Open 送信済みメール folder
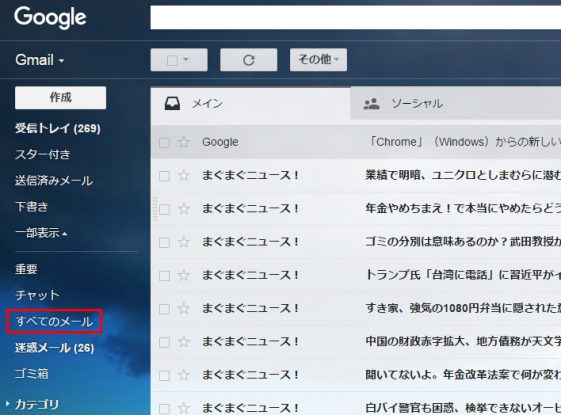Image resolution: width=561 pixels, height=415 pixels. coord(54,180)
